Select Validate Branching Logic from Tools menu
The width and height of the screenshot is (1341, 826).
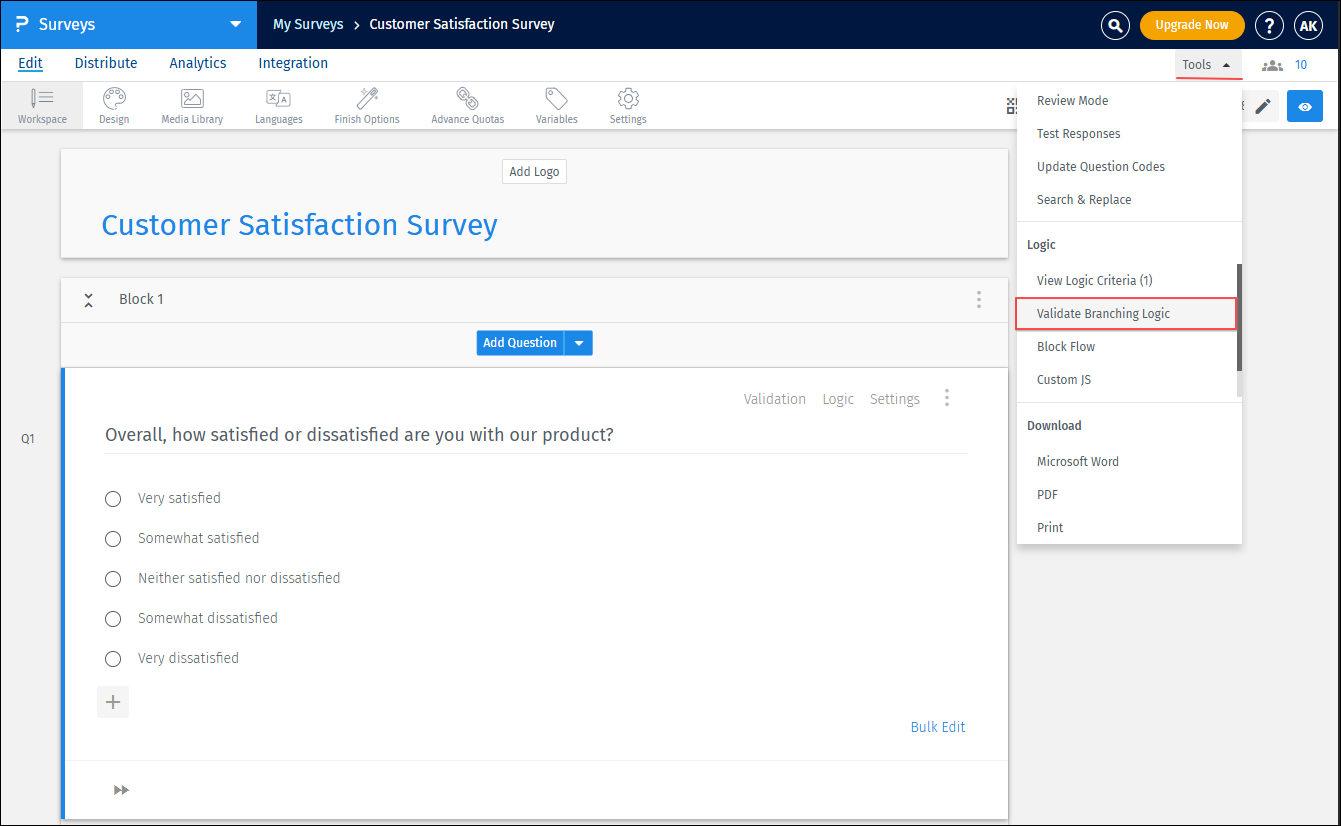pyautogui.click(x=1103, y=313)
